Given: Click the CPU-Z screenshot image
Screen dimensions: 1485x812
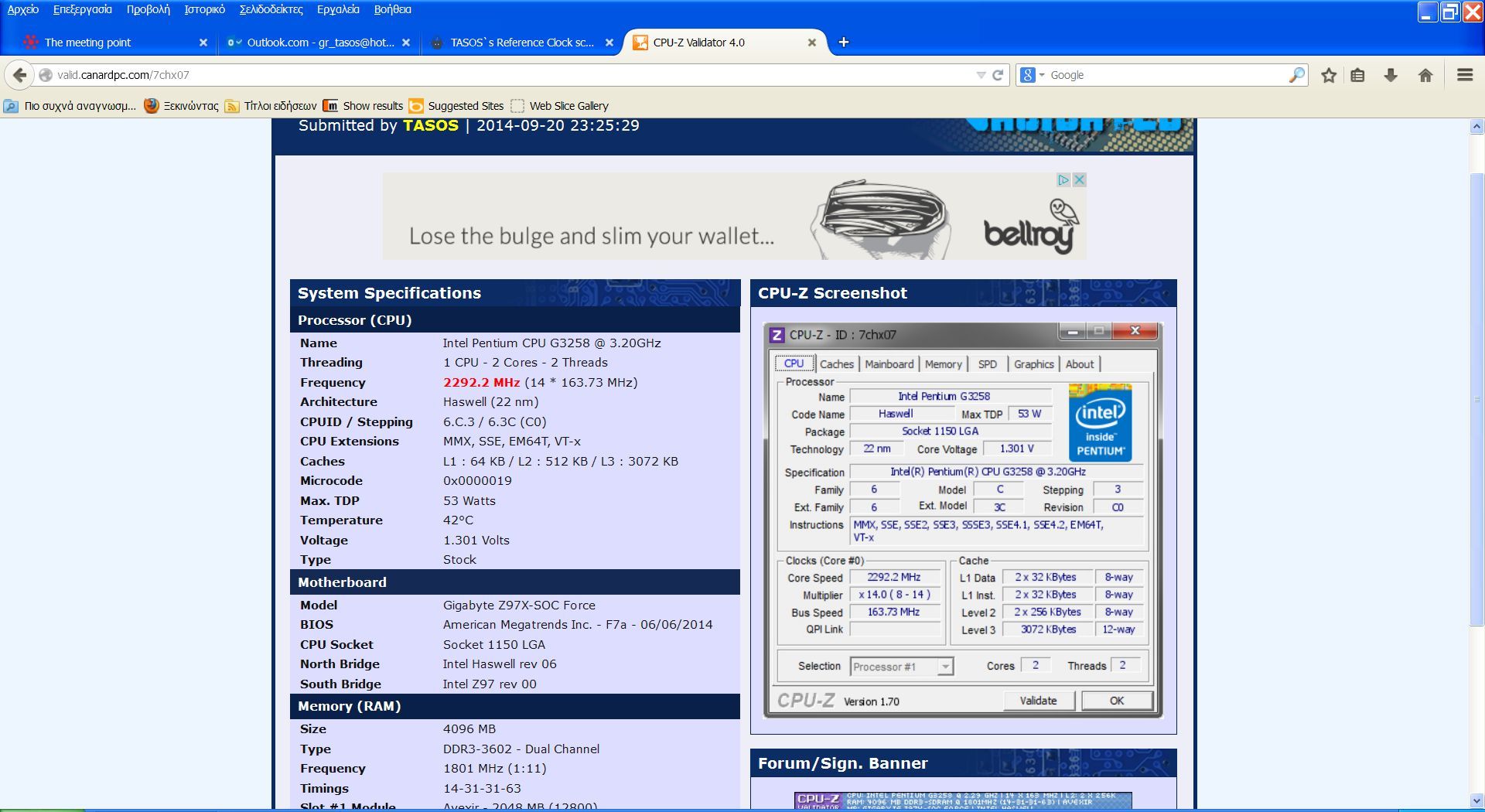Looking at the screenshot, I should (963, 520).
